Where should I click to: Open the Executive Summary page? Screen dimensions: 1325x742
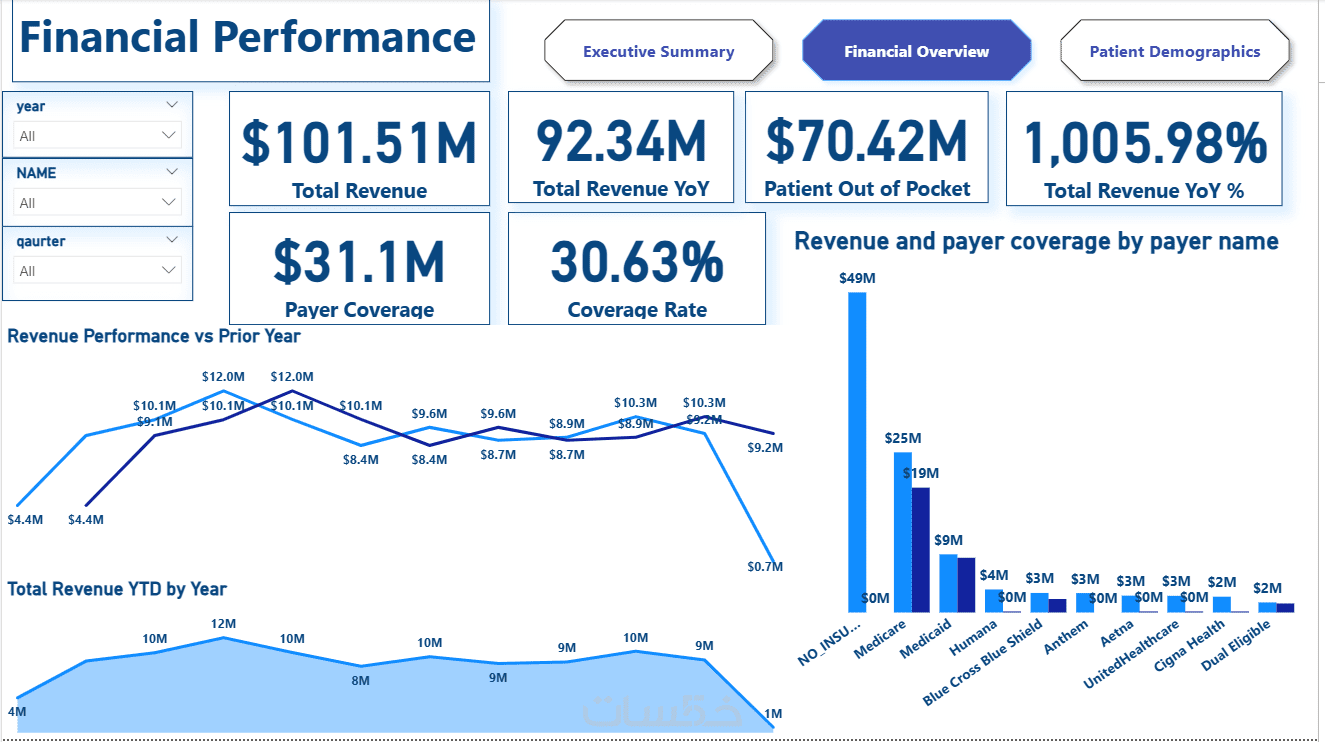pos(658,52)
